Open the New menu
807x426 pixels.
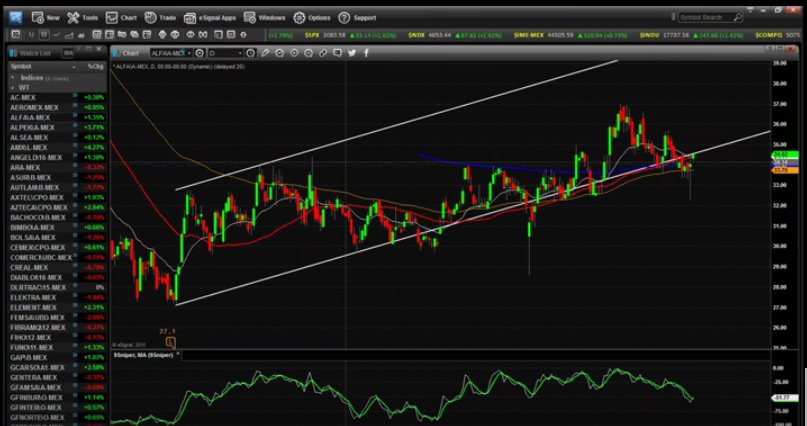(x=46, y=17)
